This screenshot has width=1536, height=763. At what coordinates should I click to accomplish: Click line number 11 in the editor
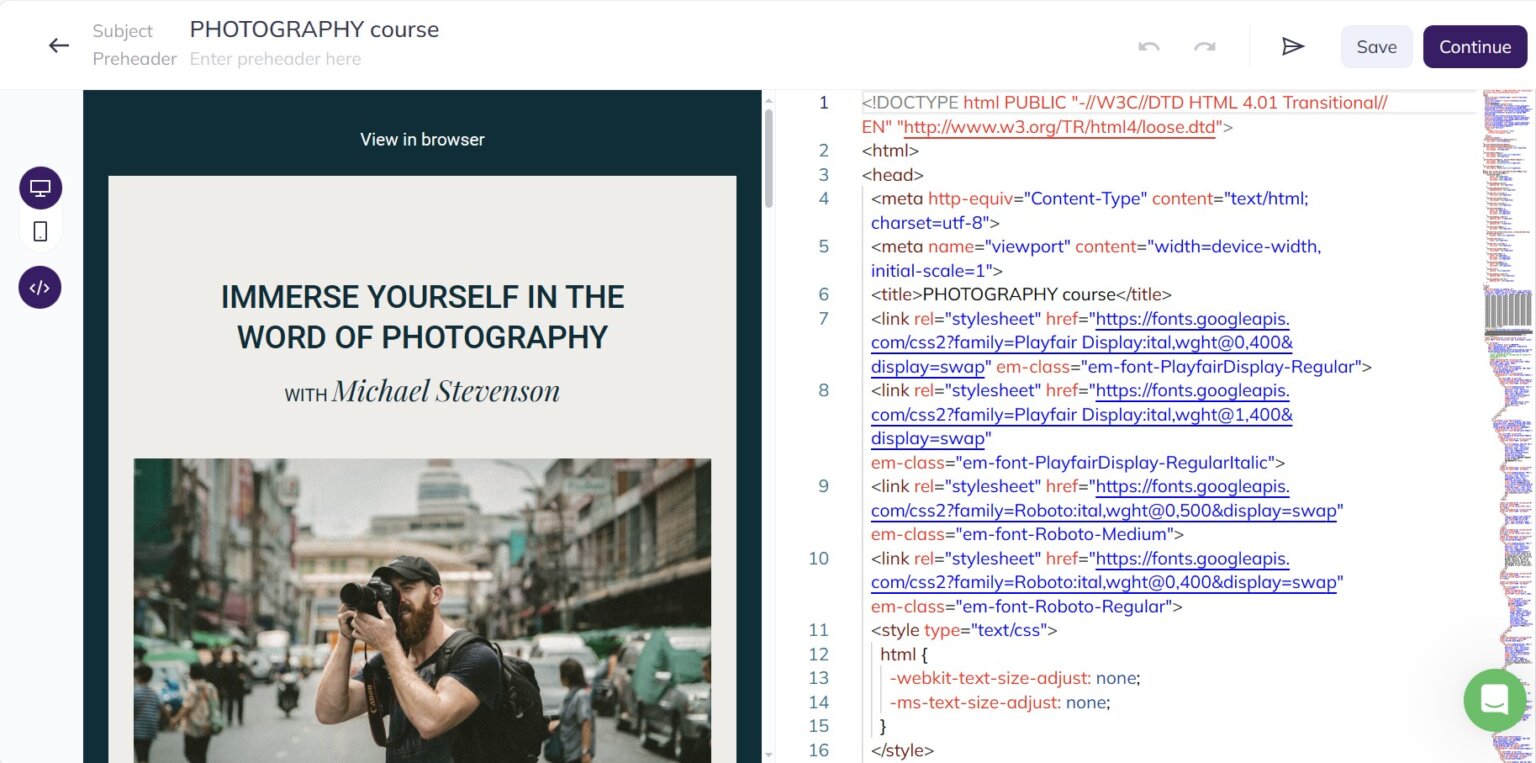818,630
